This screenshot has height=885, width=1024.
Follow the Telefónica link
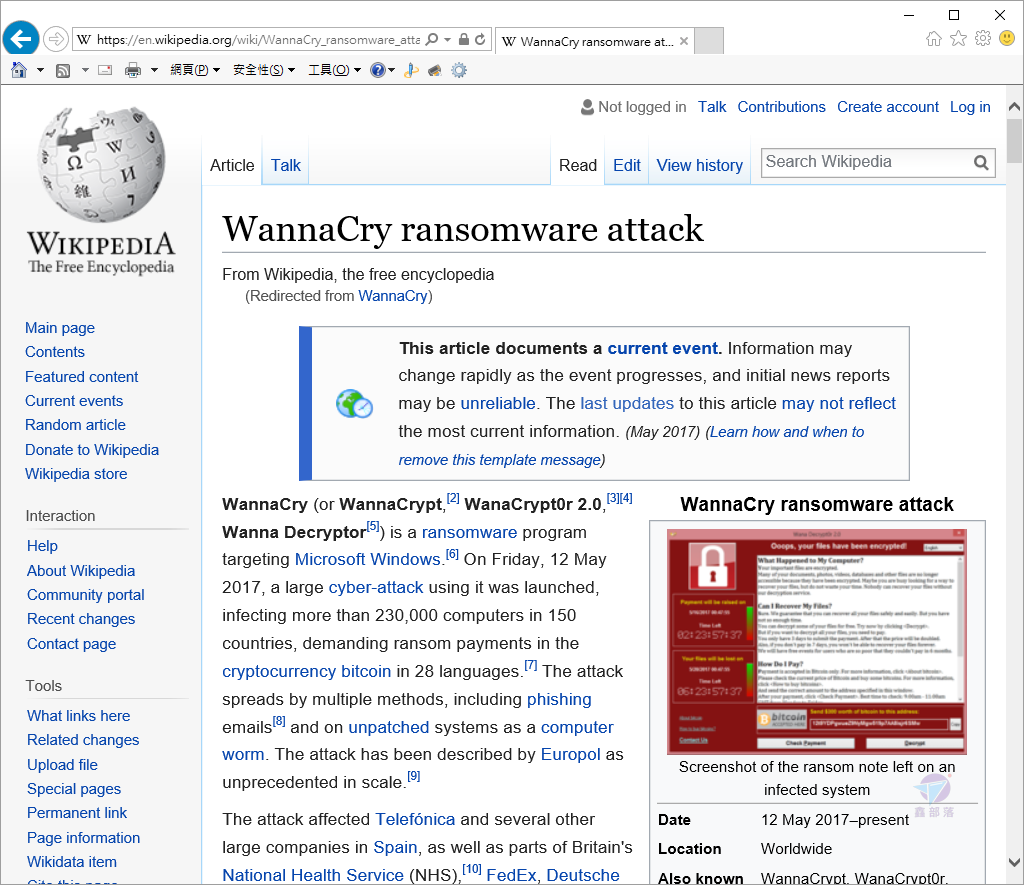415,819
